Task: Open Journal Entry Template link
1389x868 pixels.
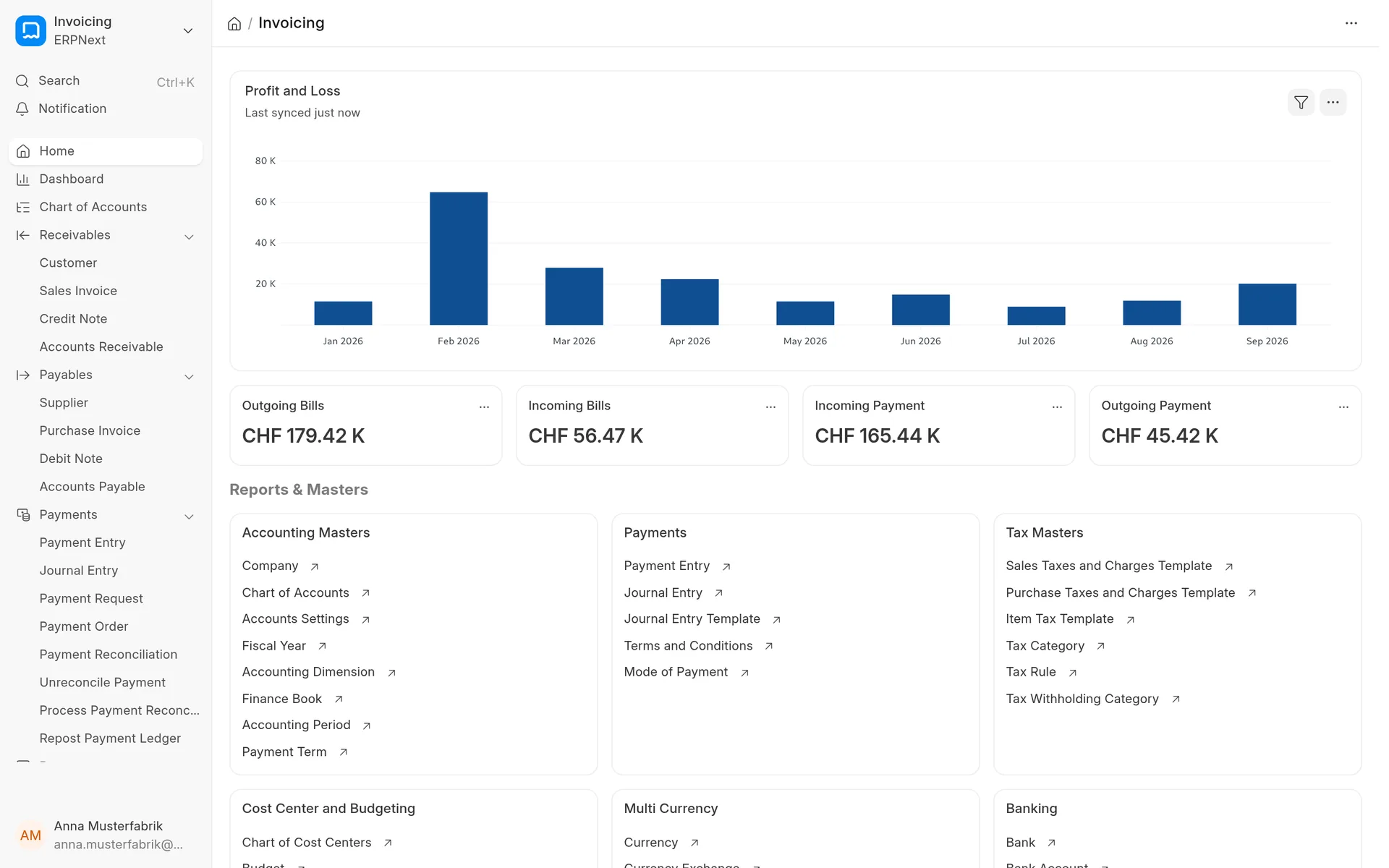Action: click(x=692, y=619)
